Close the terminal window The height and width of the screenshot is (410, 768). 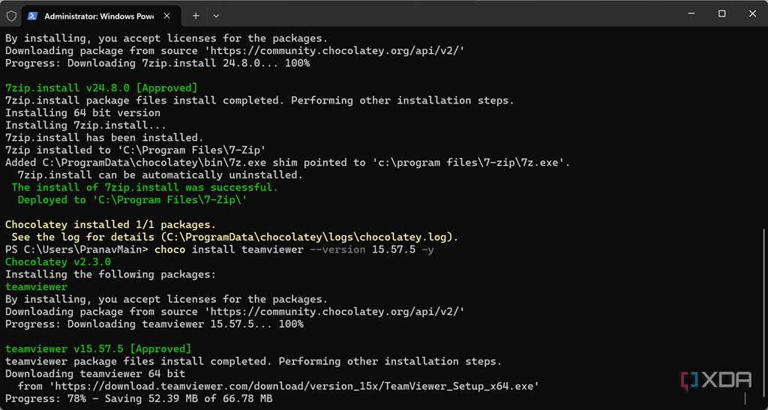(x=752, y=14)
